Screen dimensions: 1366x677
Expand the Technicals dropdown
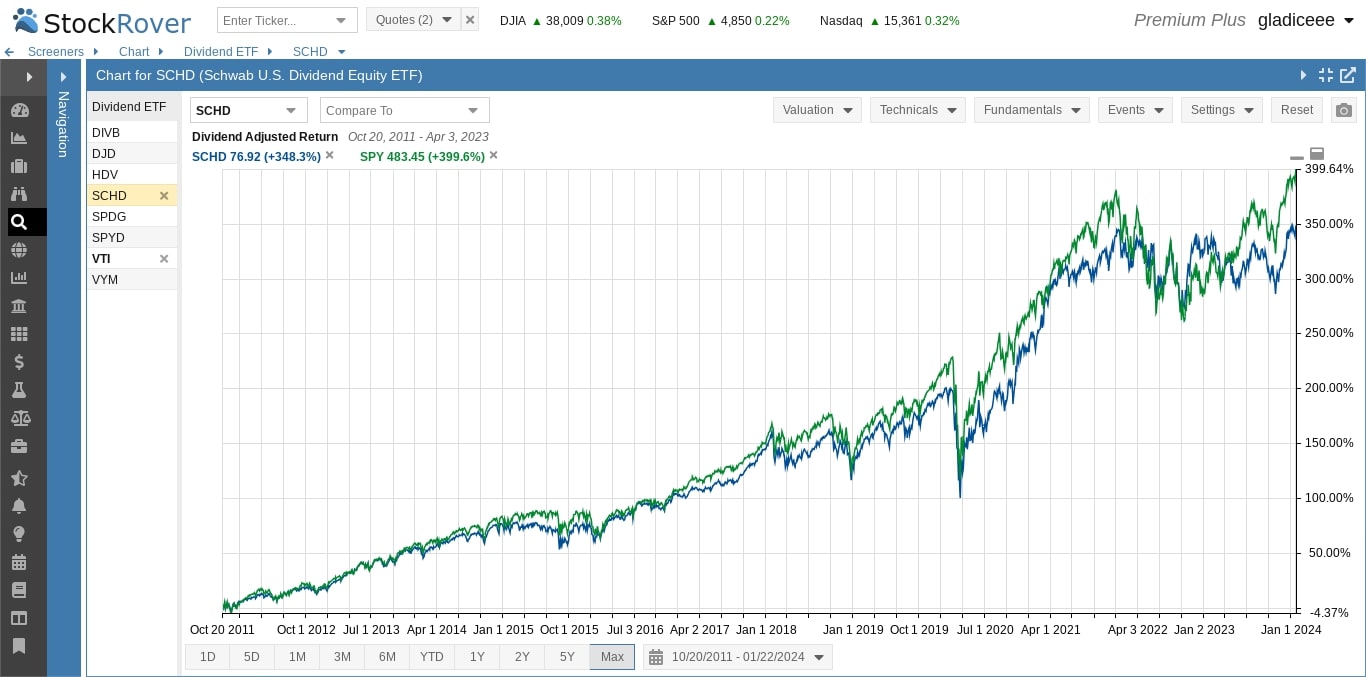tap(917, 110)
